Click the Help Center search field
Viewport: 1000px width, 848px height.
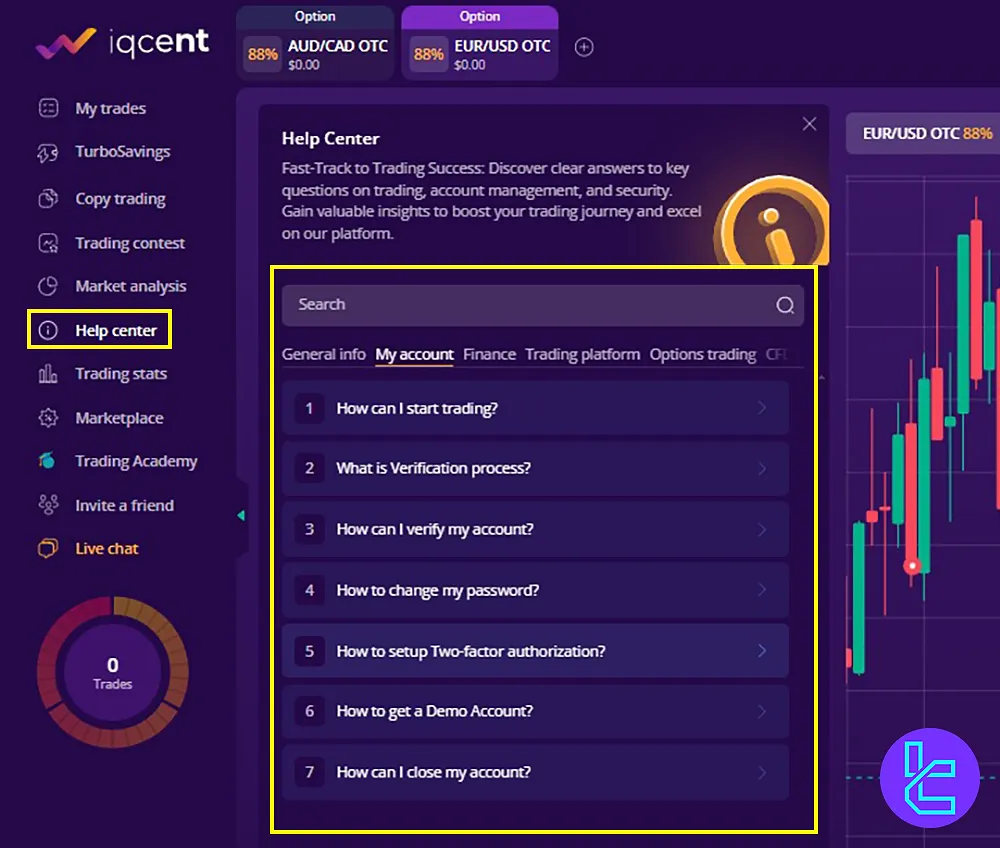pyautogui.click(x=543, y=305)
